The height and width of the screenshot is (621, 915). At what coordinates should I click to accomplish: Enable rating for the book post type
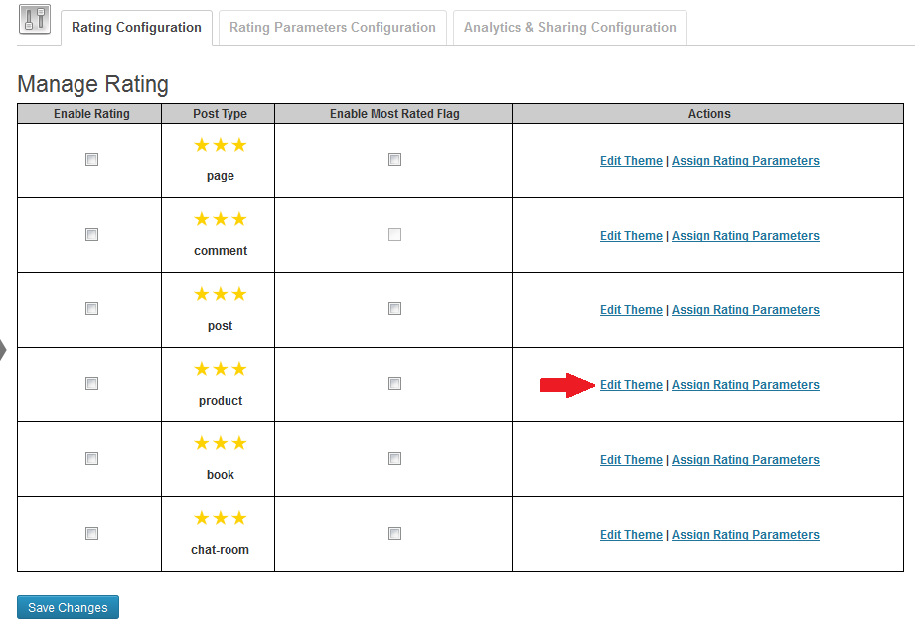pos(92,459)
